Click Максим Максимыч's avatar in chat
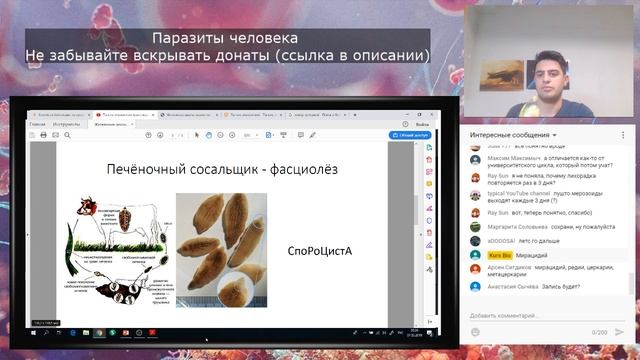640x360 pixels. 475,160
